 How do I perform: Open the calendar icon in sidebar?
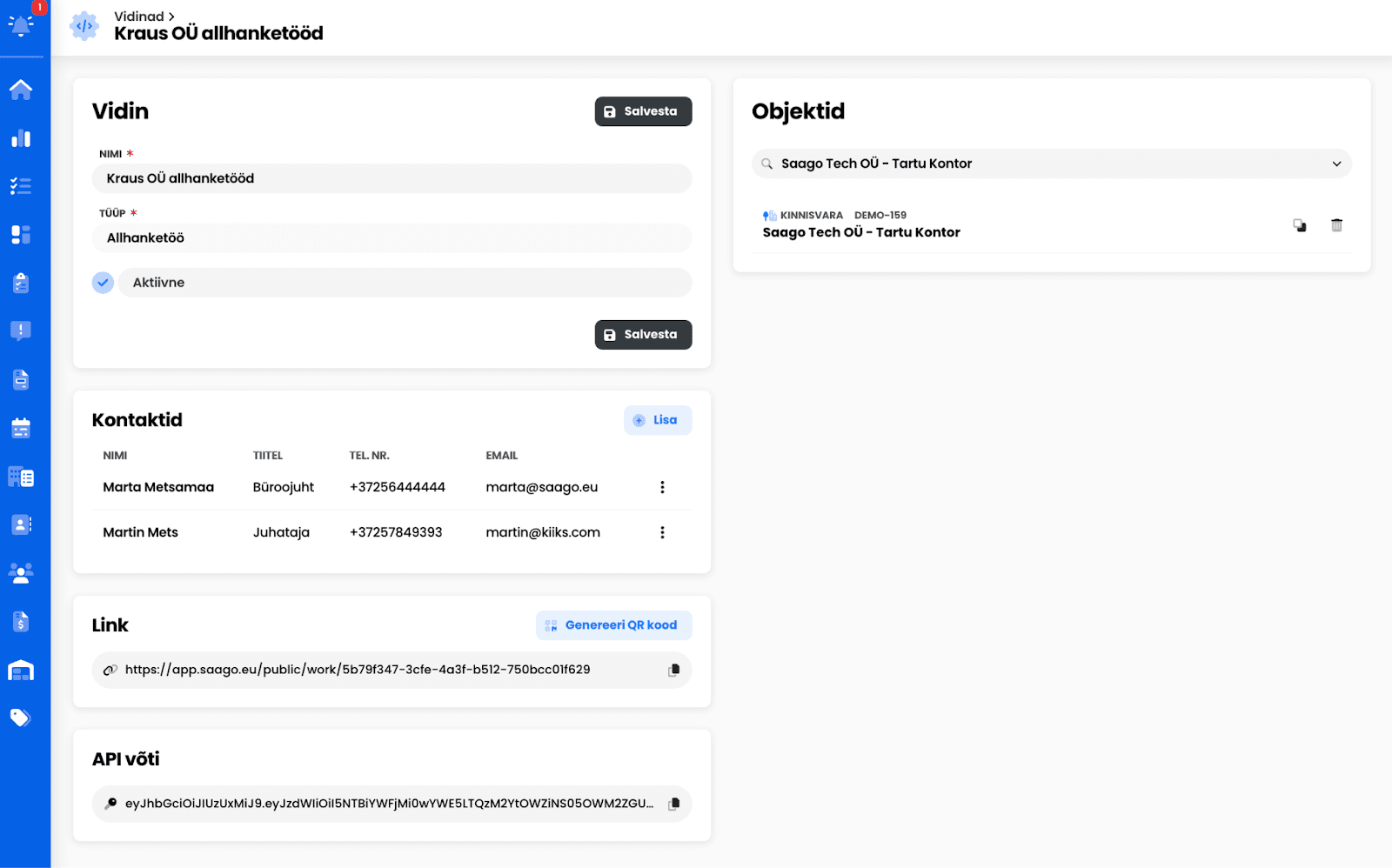tap(21, 428)
